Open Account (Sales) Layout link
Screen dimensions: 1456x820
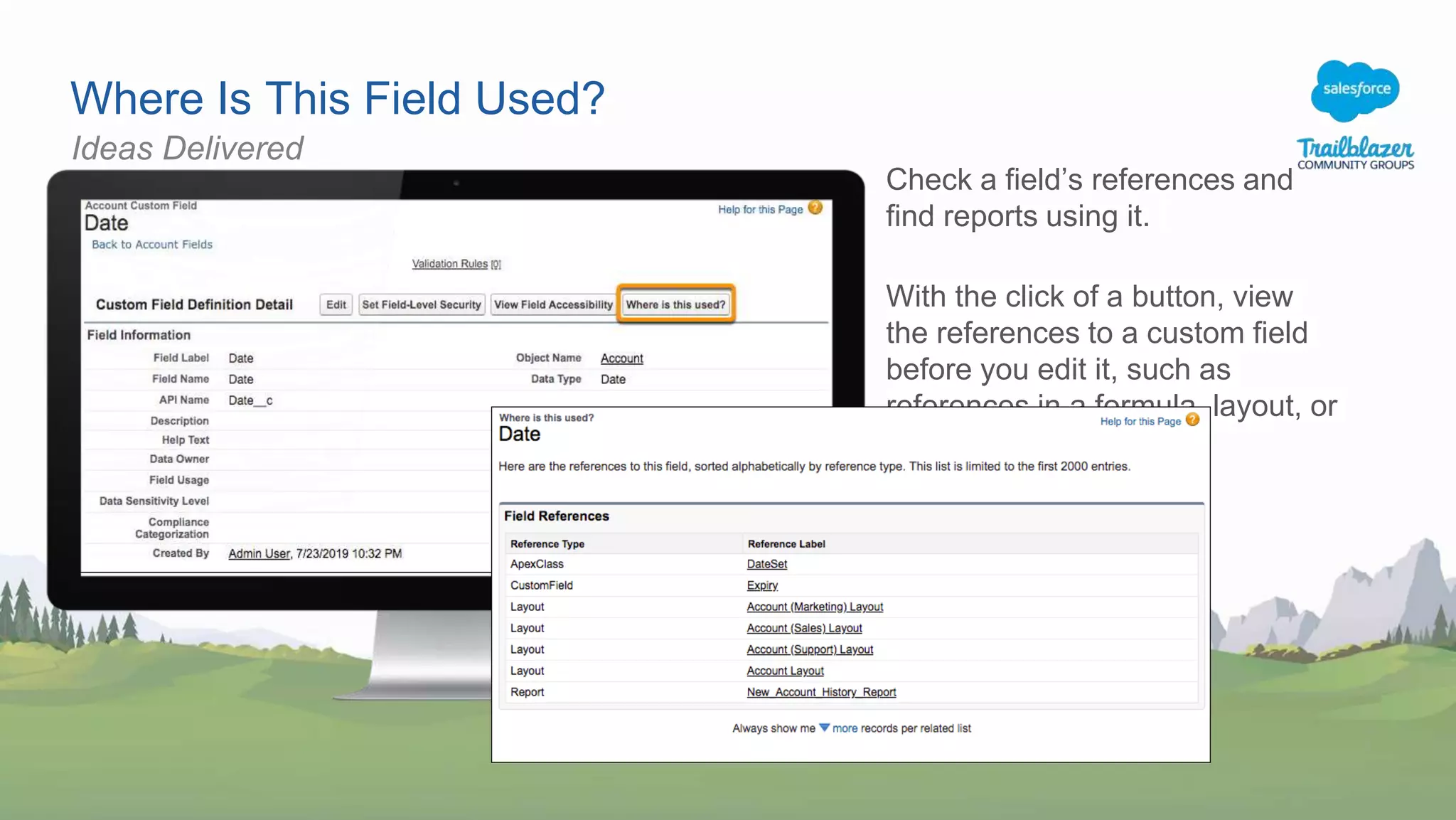804,628
